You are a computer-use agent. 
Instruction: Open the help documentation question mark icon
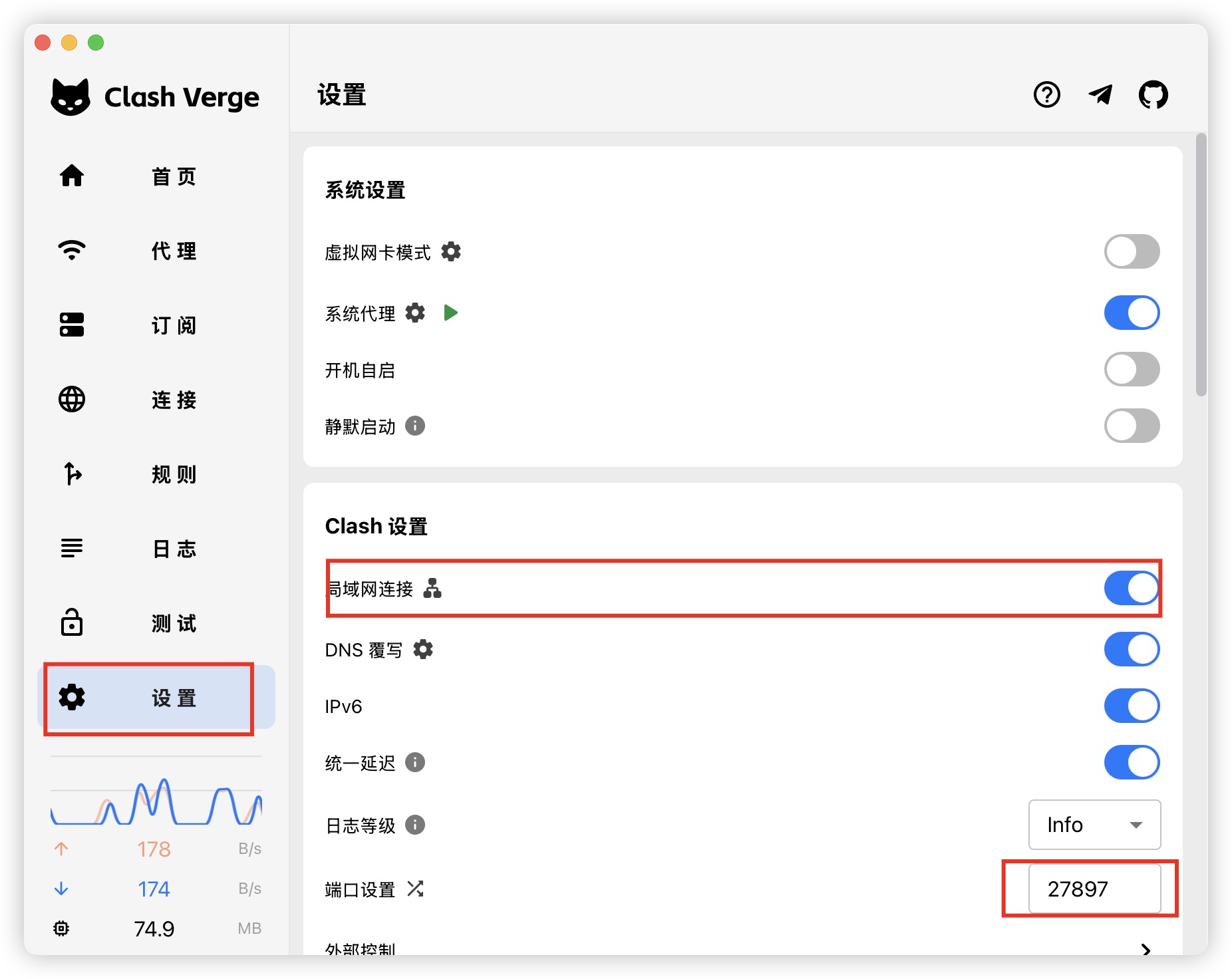pyautogui.click(x=1046, y=94)
